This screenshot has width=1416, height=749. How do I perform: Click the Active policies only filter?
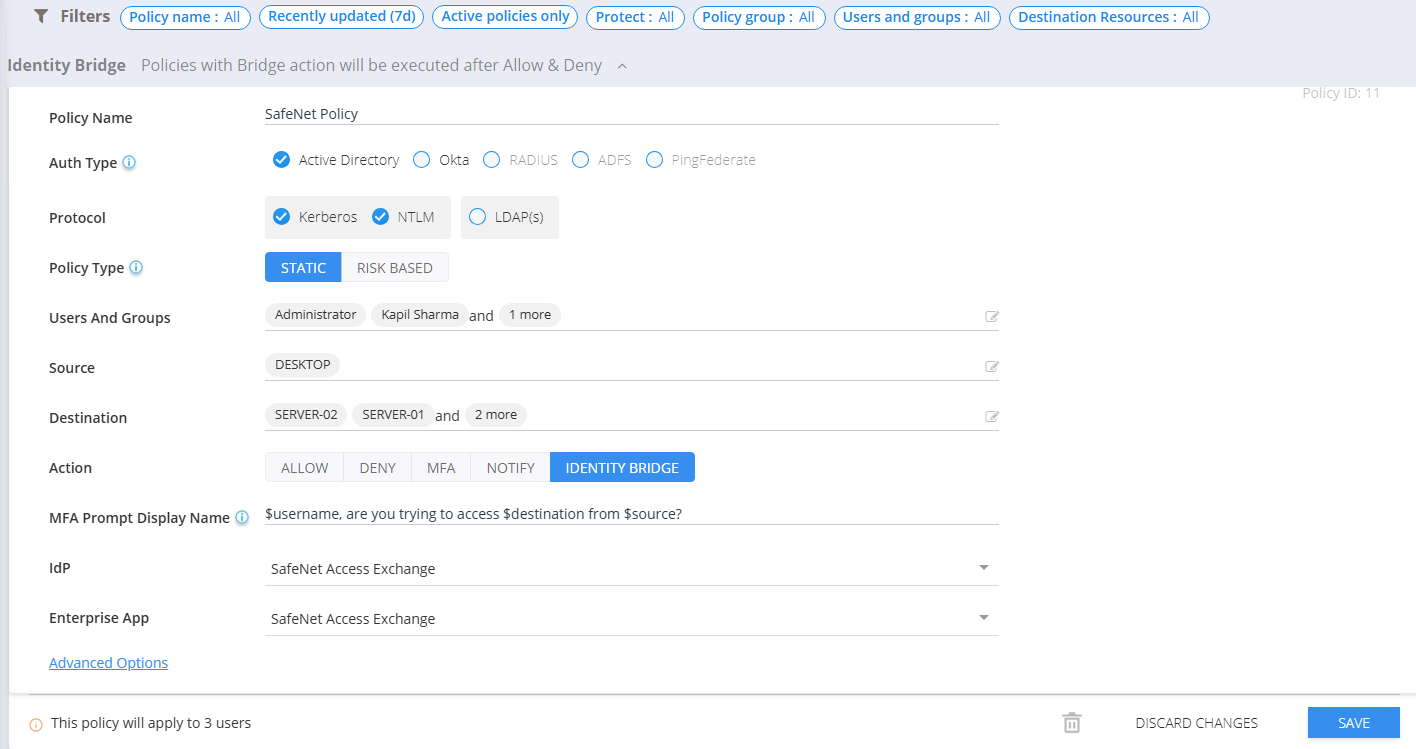(x=505, y=17)
